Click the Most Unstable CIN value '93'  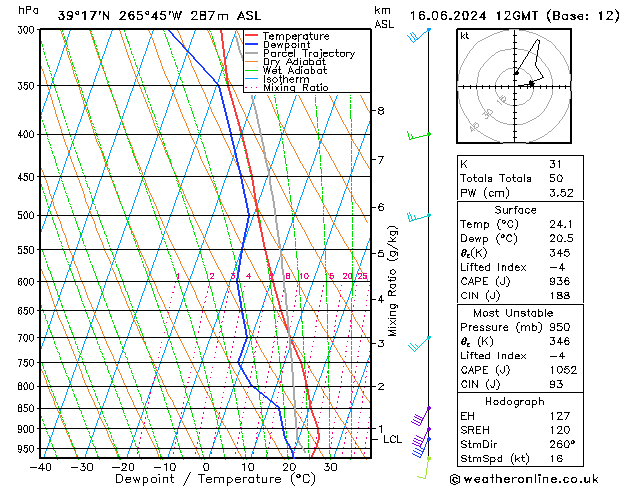[556, 385]
